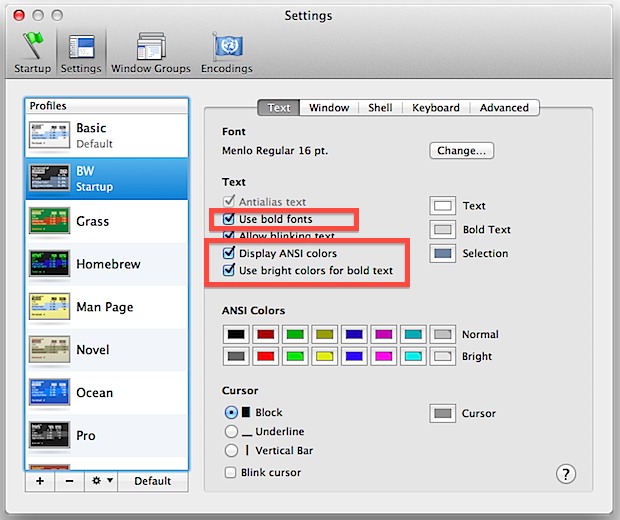Image resolution: width=620 pixels, height=520 pixels.
Task: Open the Encodings pane
Action: point(227,53)
